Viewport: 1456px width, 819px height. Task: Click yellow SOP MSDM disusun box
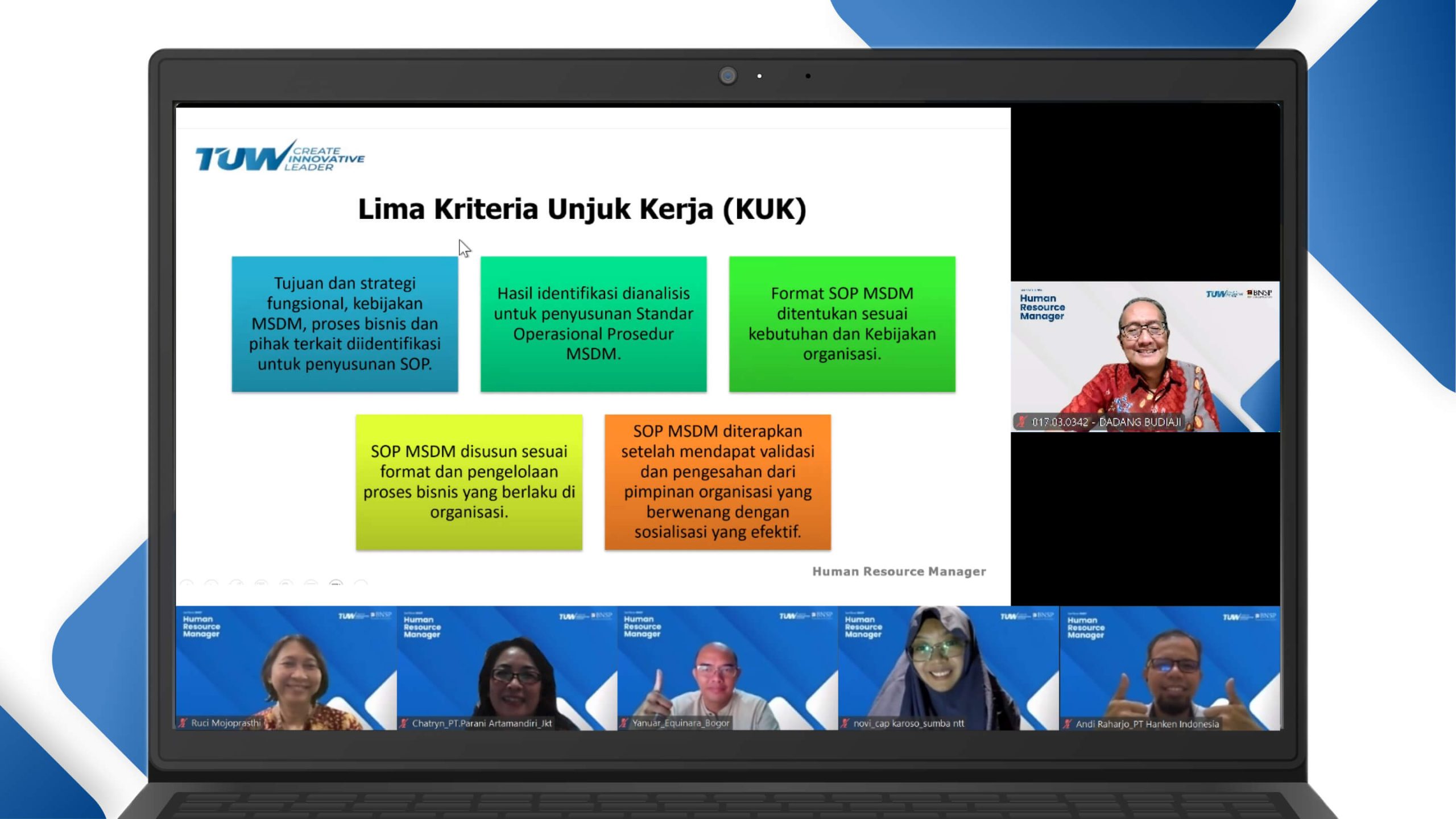(469, 482)
